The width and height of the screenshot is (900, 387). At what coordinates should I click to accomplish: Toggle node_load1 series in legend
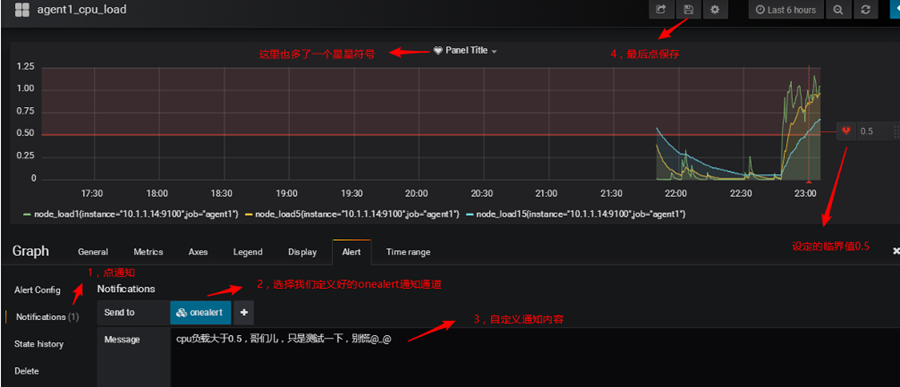[x=130, y=214]
